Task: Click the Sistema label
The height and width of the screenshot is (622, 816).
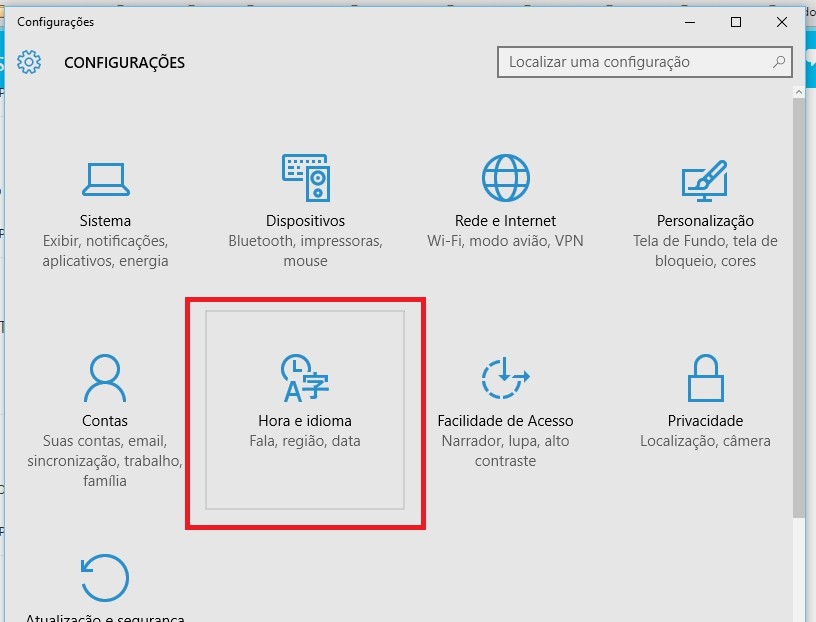Action: coord(105,221)
